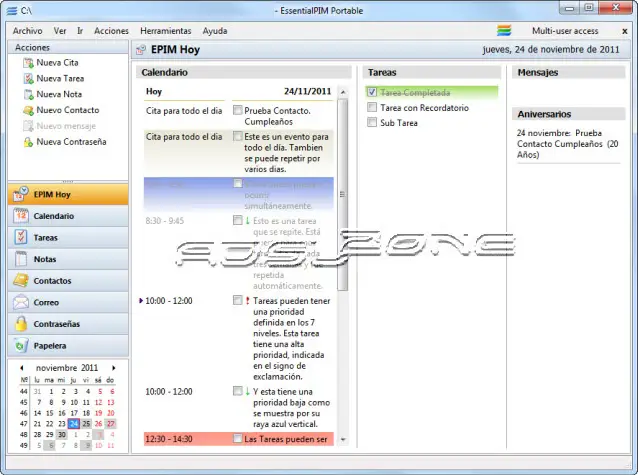
Task: Click the EPIM Hoy header icon
Action: [141, 50]
